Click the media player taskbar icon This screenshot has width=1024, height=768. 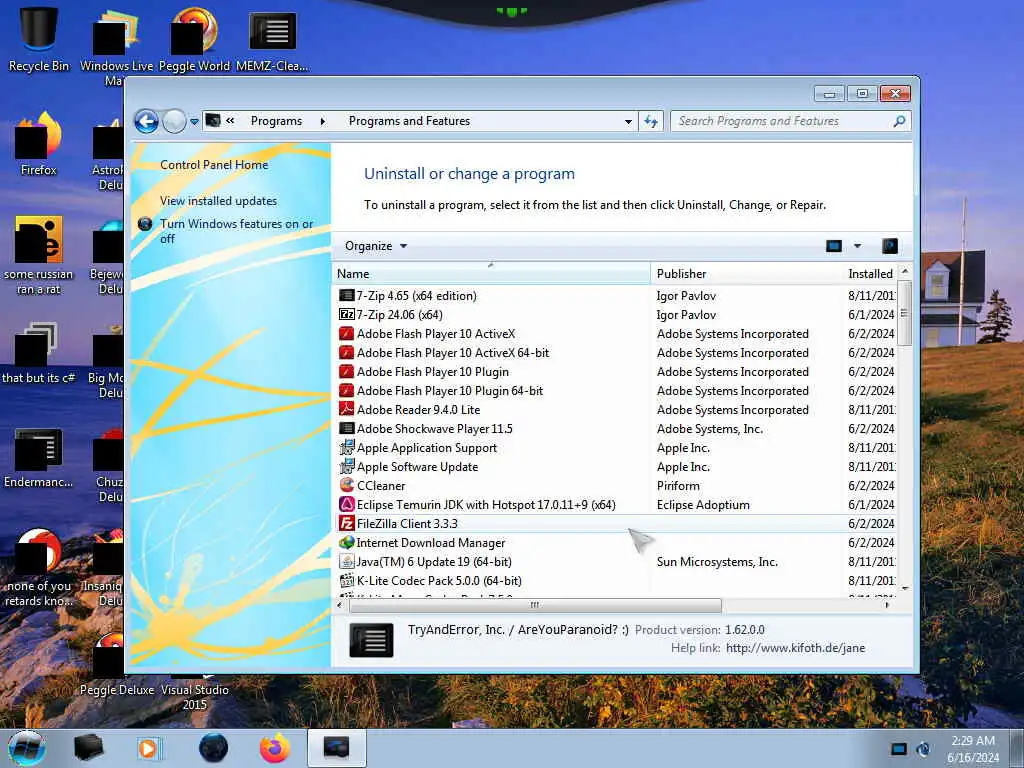click(x=148, y=748)
